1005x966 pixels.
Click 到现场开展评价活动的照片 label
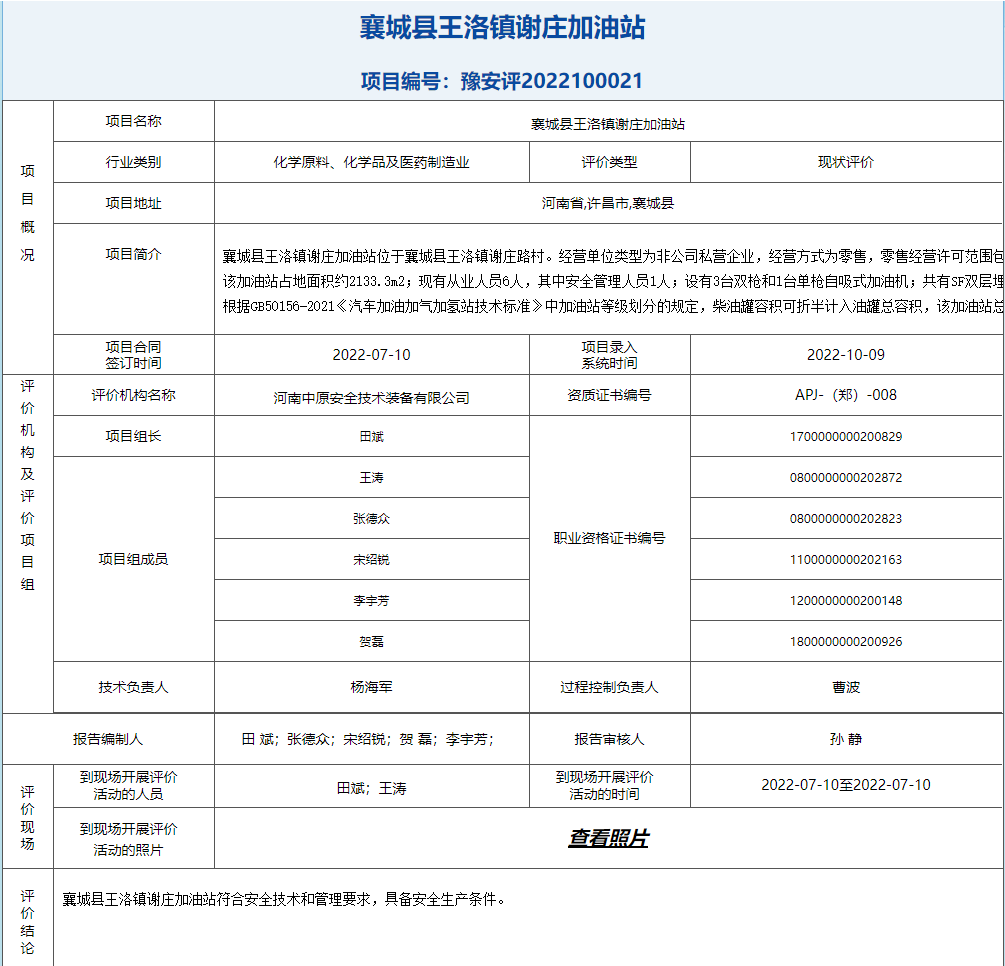(x=128, y=839)
